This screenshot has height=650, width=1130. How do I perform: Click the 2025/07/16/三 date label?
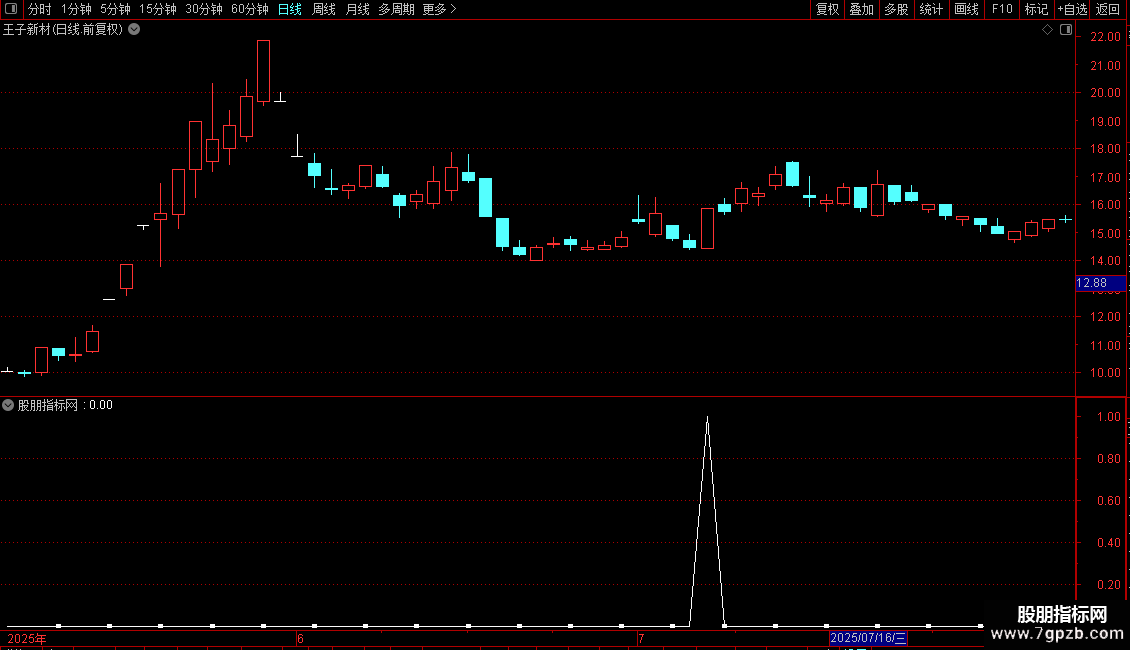point(868,638)
